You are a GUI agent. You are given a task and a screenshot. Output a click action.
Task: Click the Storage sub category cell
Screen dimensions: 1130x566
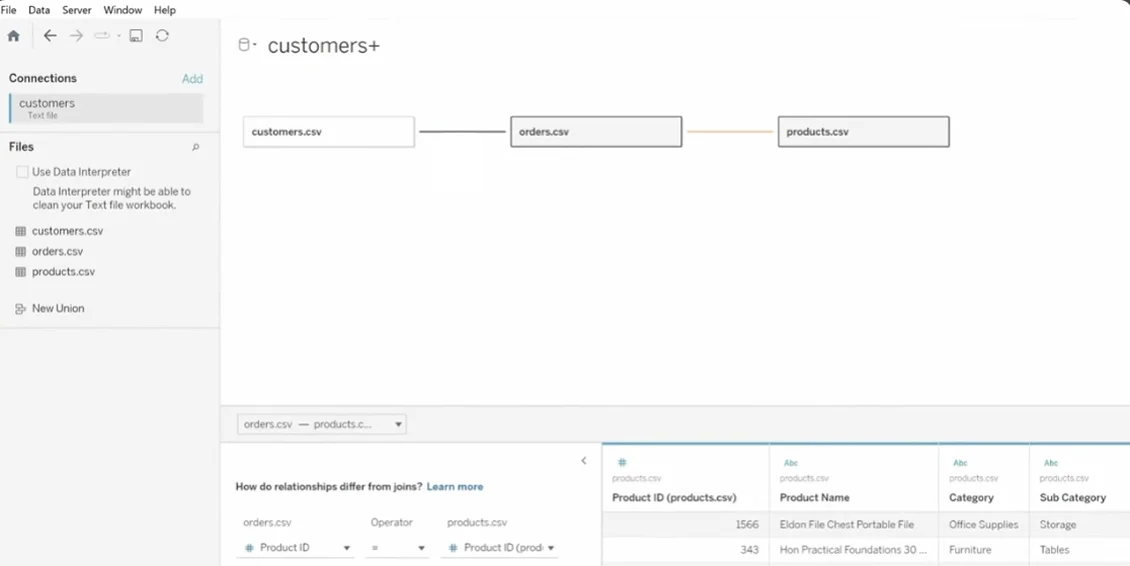[x=1080, y=524]
